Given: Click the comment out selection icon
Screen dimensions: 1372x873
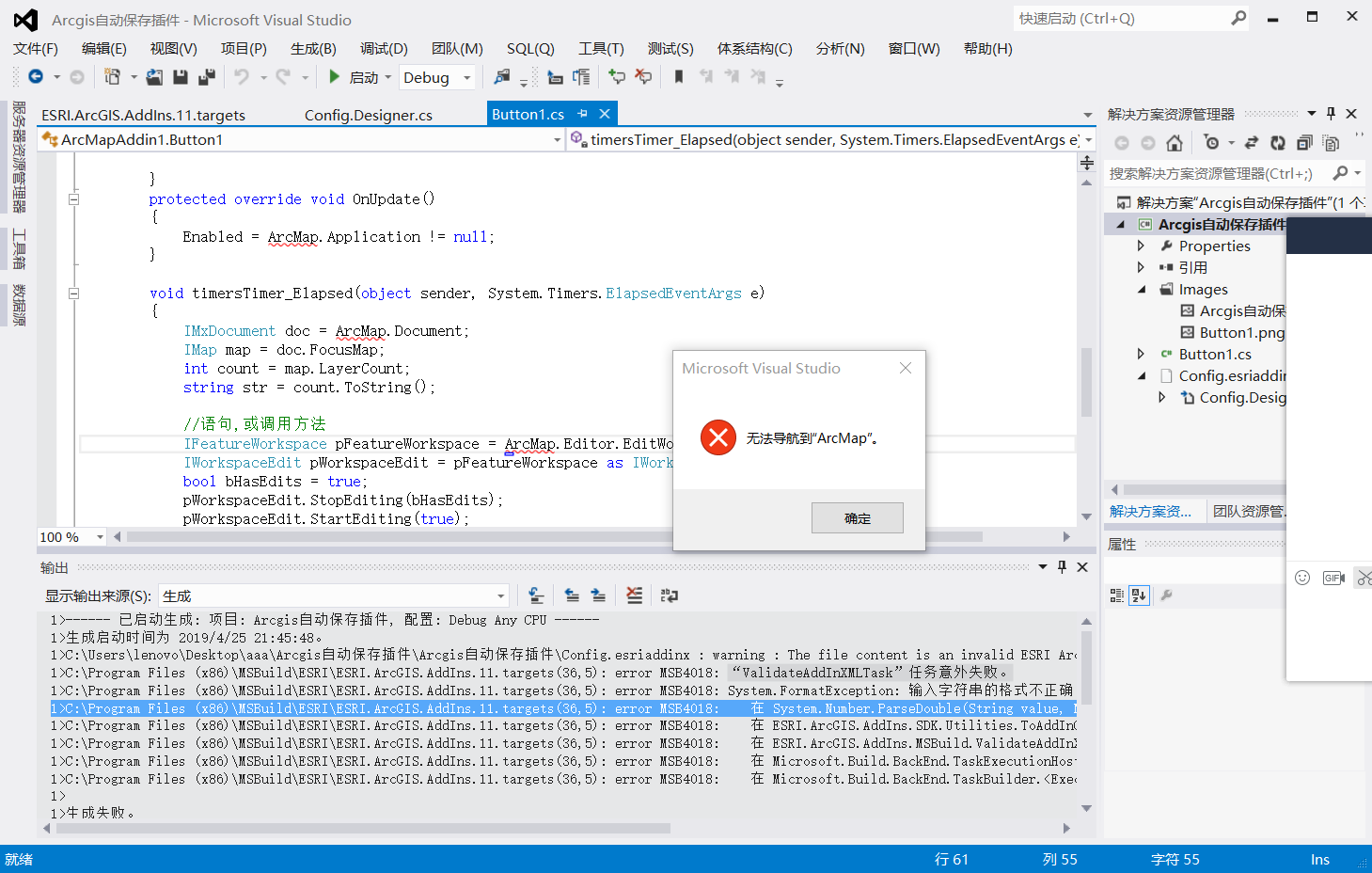Looking at the screenshot, I should [x=617, y=77].
